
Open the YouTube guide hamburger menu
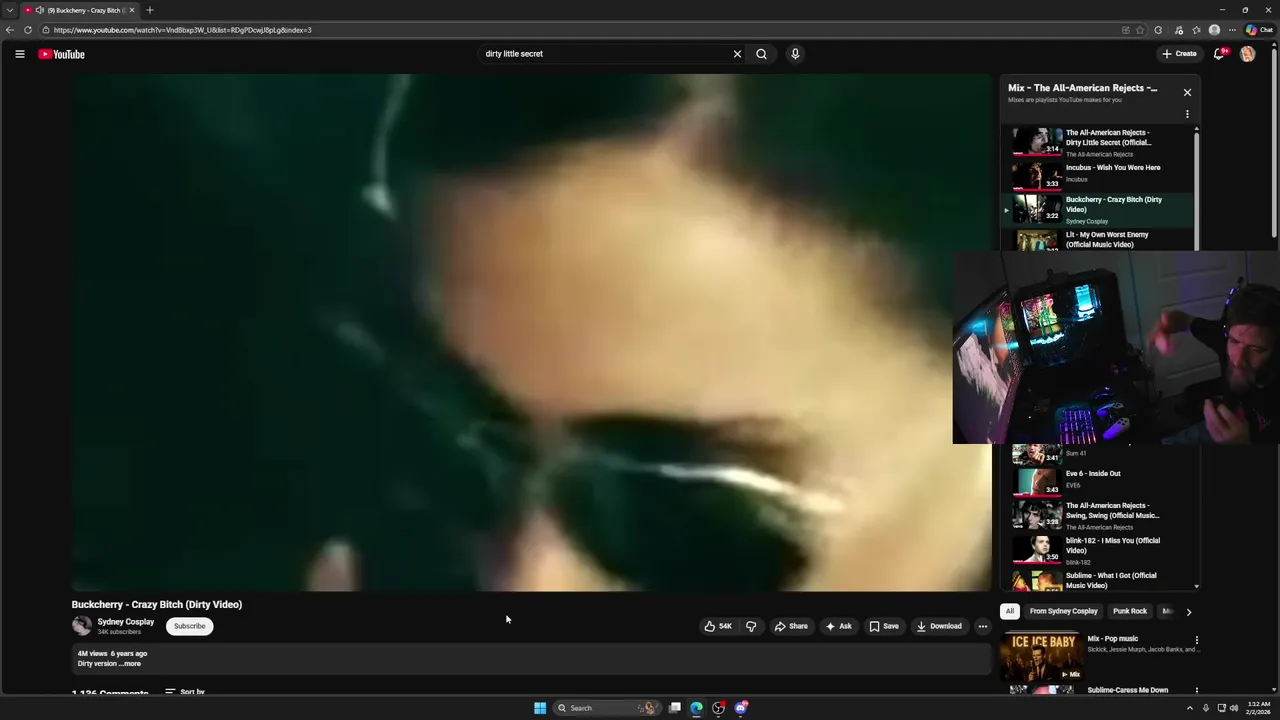click(19, 54)
